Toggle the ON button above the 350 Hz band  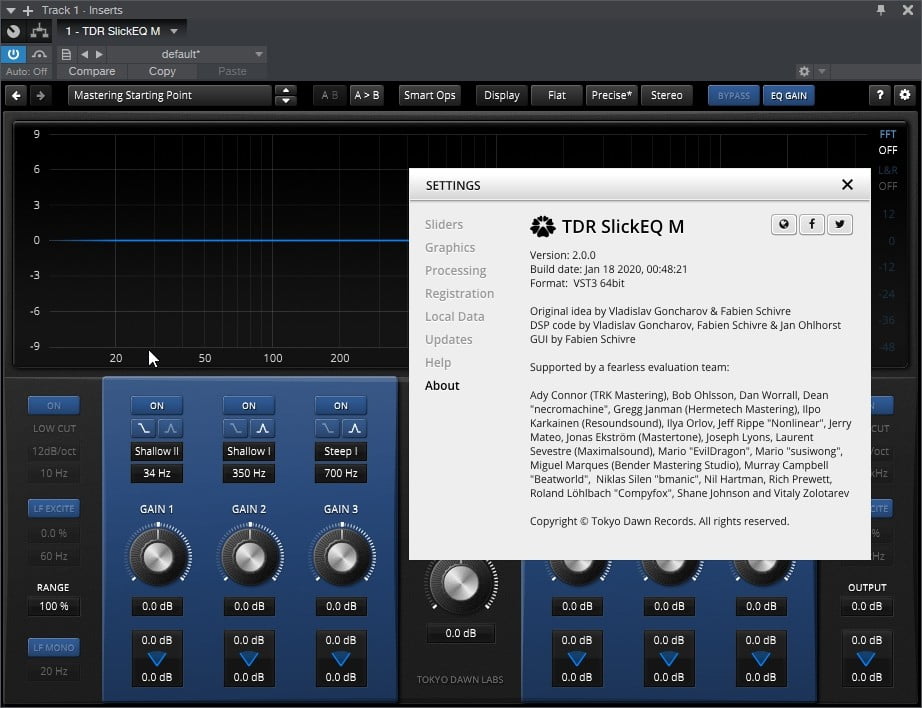pyautogui.click(x=249, y=406)
